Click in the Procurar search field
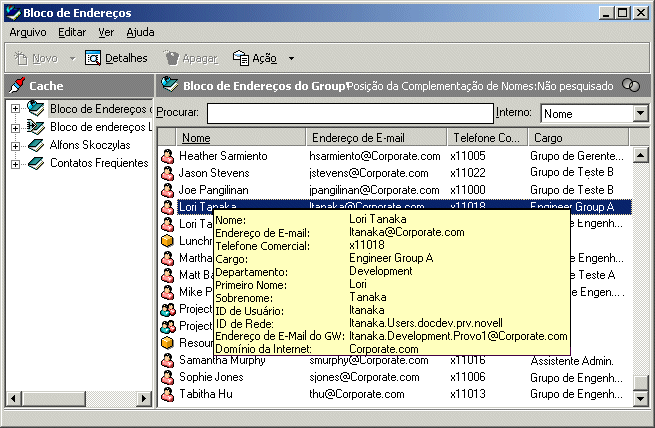The image size is (655, 428). (x=350, y=113)
